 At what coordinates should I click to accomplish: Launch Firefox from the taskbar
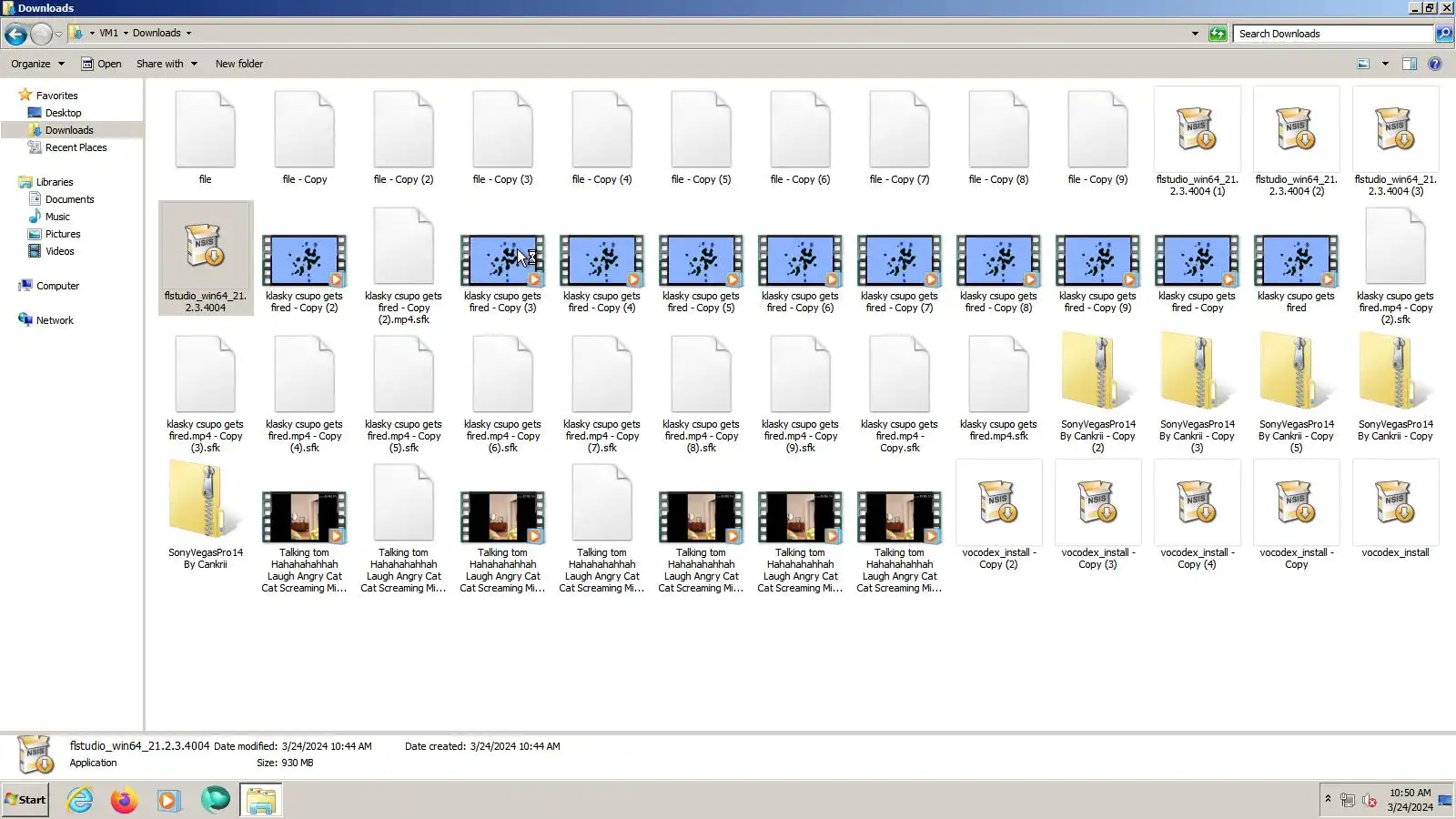click(125, 800)
